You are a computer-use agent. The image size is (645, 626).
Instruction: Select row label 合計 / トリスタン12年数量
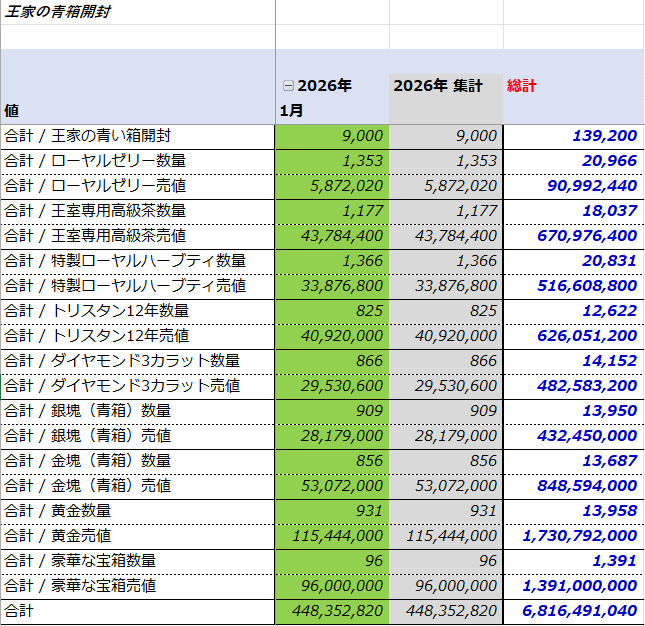[x=96, y=311]
